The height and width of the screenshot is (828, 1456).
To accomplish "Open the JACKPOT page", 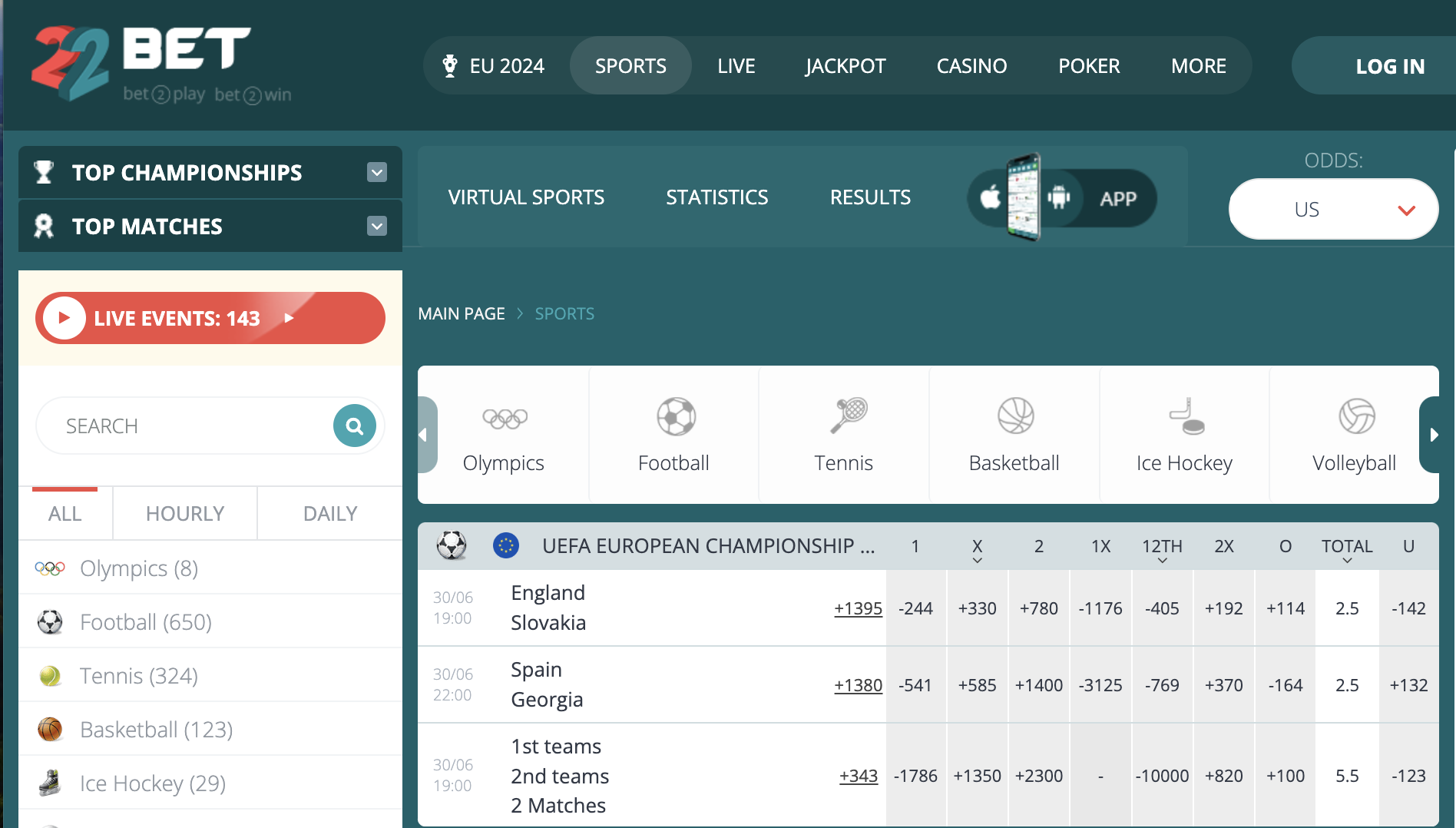I will (845, 66).
